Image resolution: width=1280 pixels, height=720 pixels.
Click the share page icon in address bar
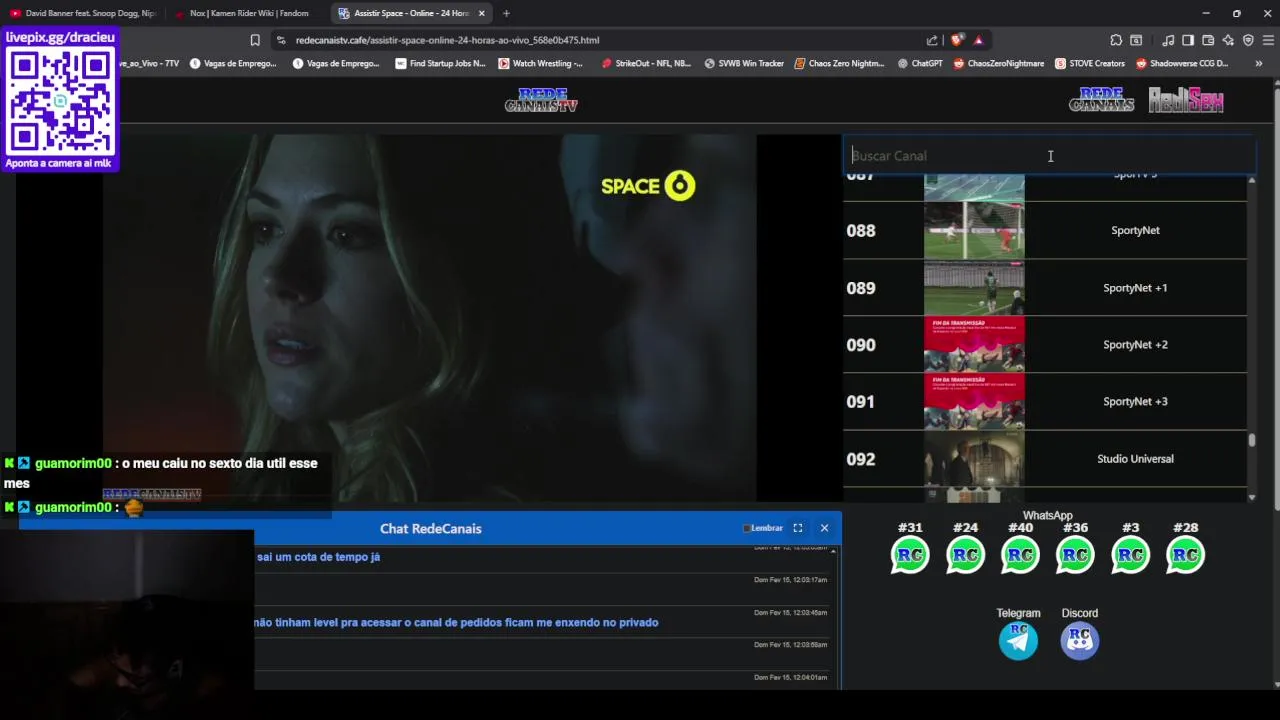coord(932,40)
